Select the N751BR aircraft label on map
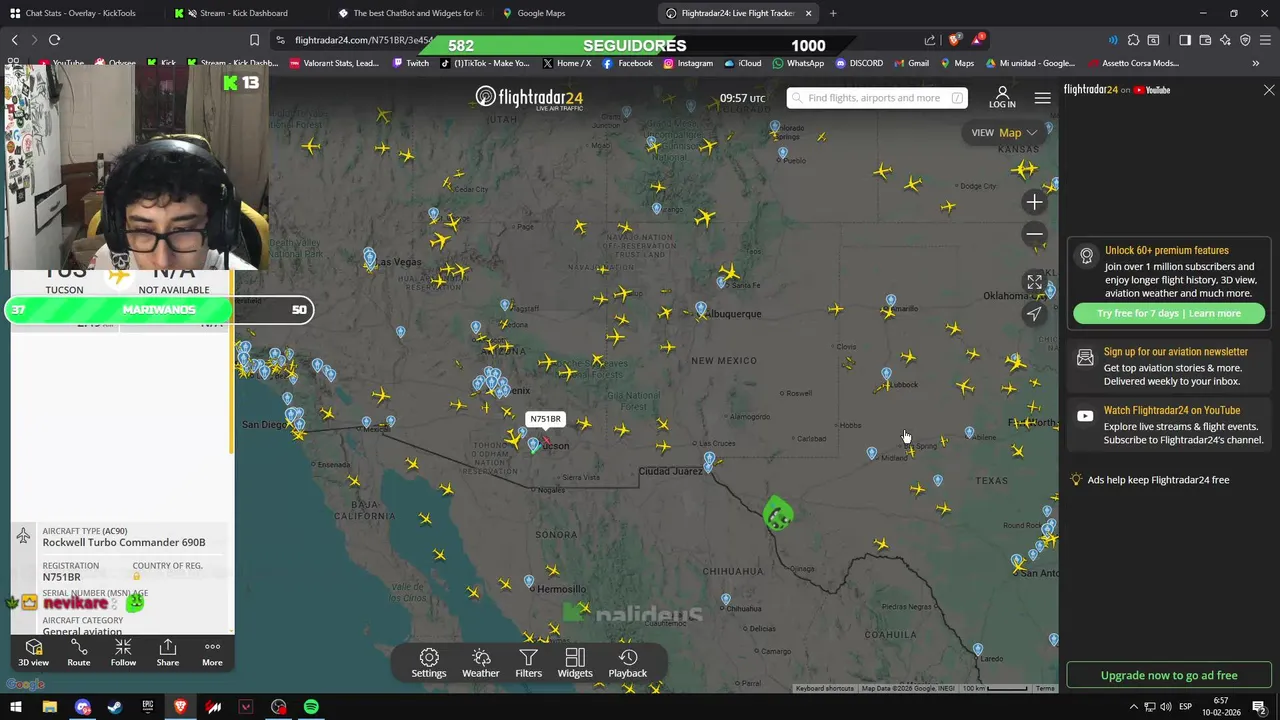This screenshot has height=720, width=1280. click(x=545, y=419)
